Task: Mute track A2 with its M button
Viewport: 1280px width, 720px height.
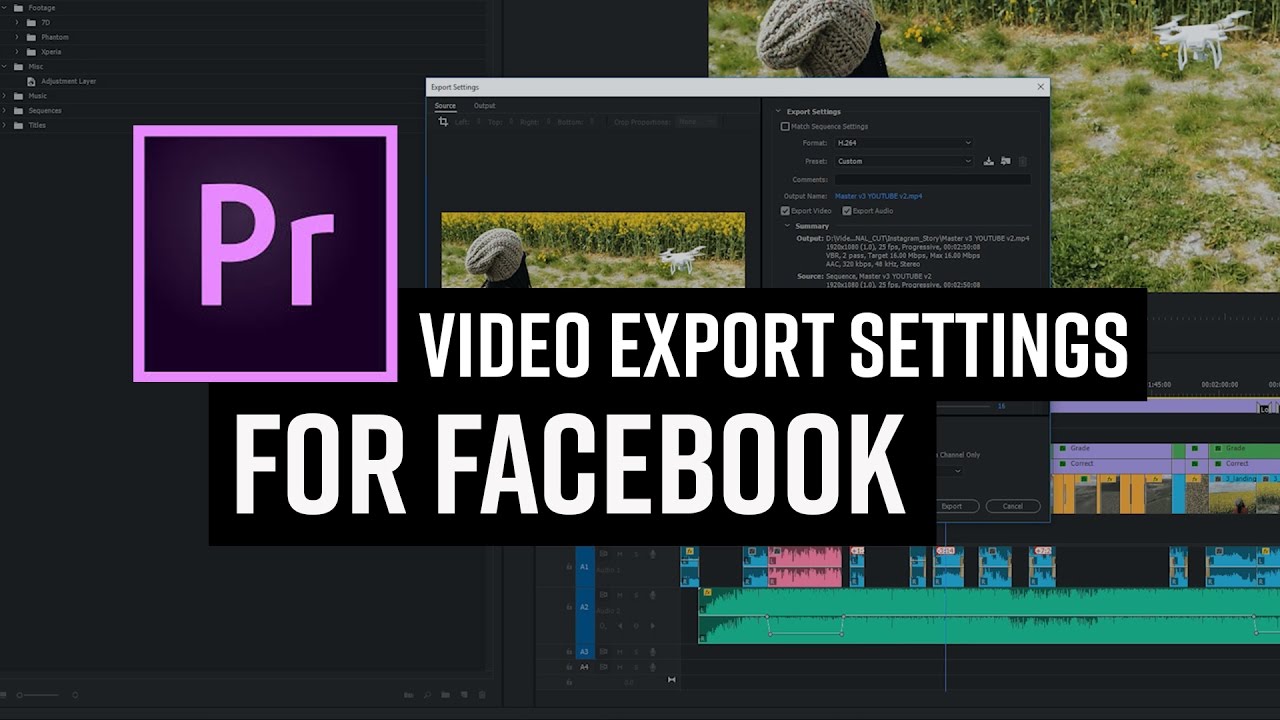Action: click(x=619, y=594)
